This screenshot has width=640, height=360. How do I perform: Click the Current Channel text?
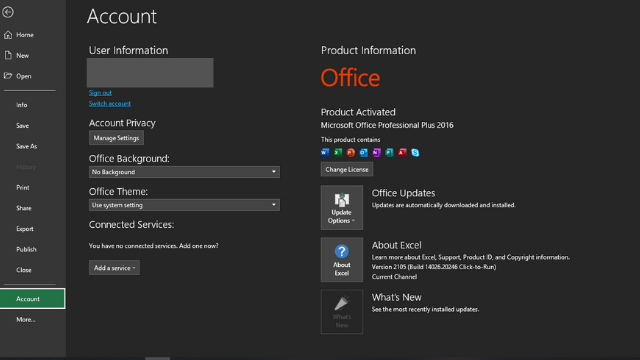394,277
